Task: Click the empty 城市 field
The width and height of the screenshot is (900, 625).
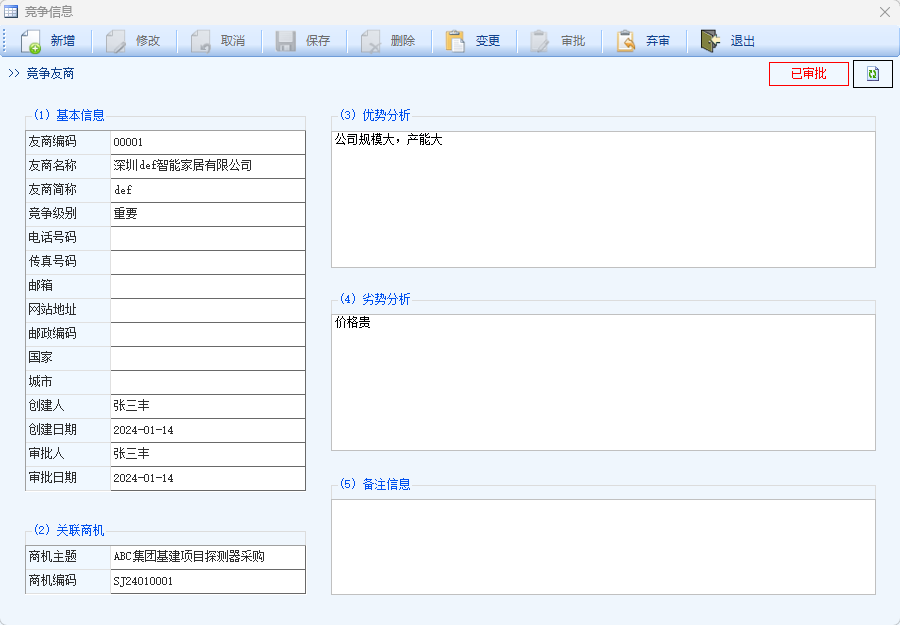Action: tap(208, 382)
